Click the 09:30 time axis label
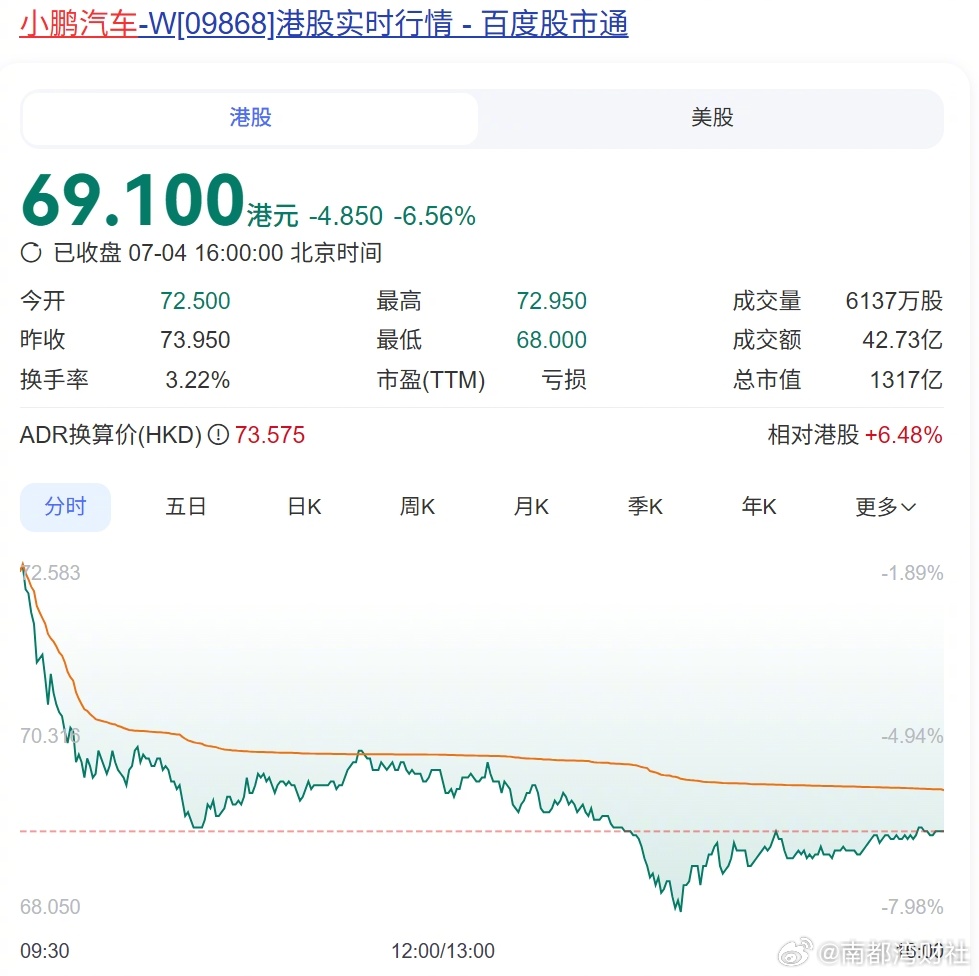Screen dimensions: 979x976 point(44,951)
